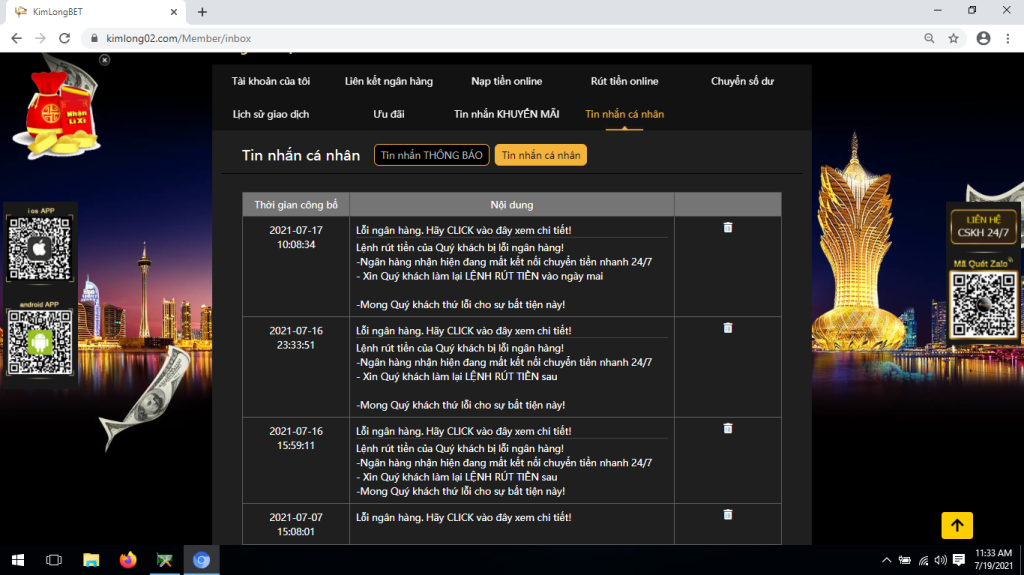Click the android APP QR code

(x=41, y=342)
